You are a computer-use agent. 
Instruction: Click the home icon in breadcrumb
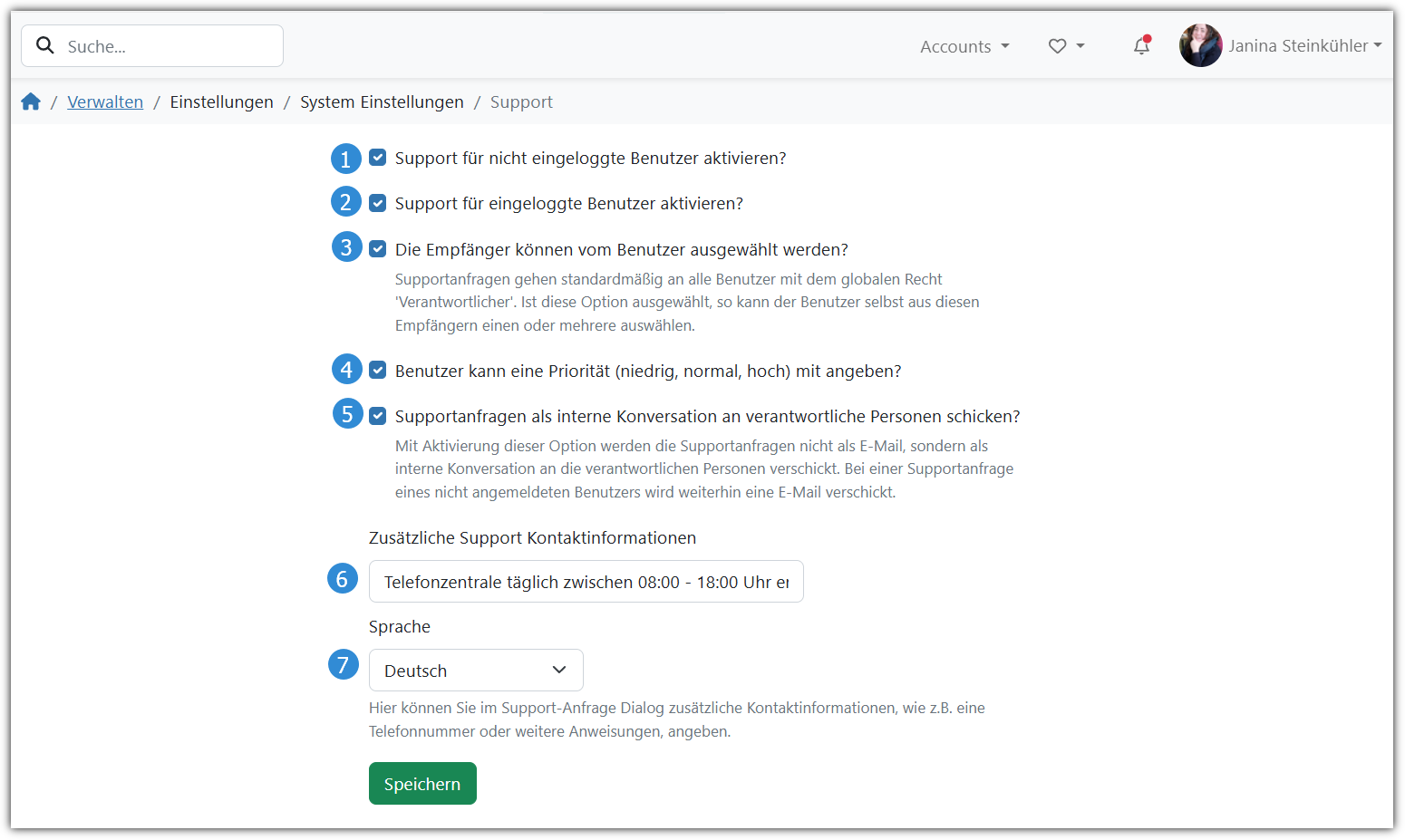(31, 101)
